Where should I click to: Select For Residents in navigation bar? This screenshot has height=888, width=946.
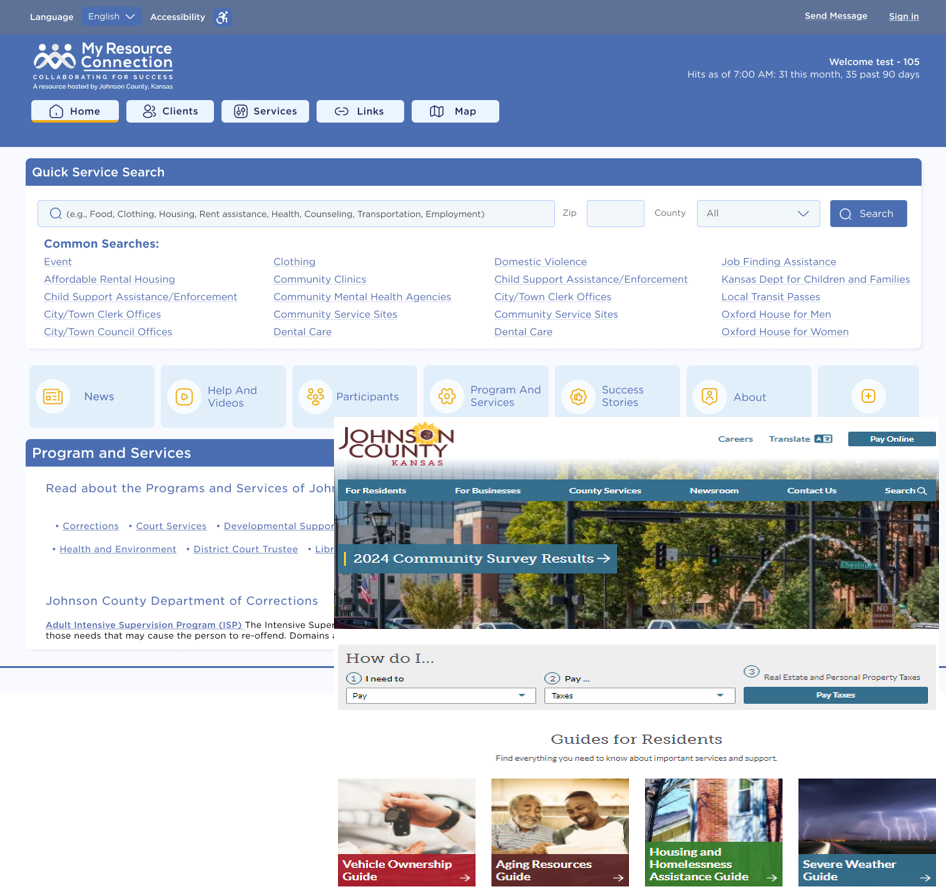click(x=376, y=491)
